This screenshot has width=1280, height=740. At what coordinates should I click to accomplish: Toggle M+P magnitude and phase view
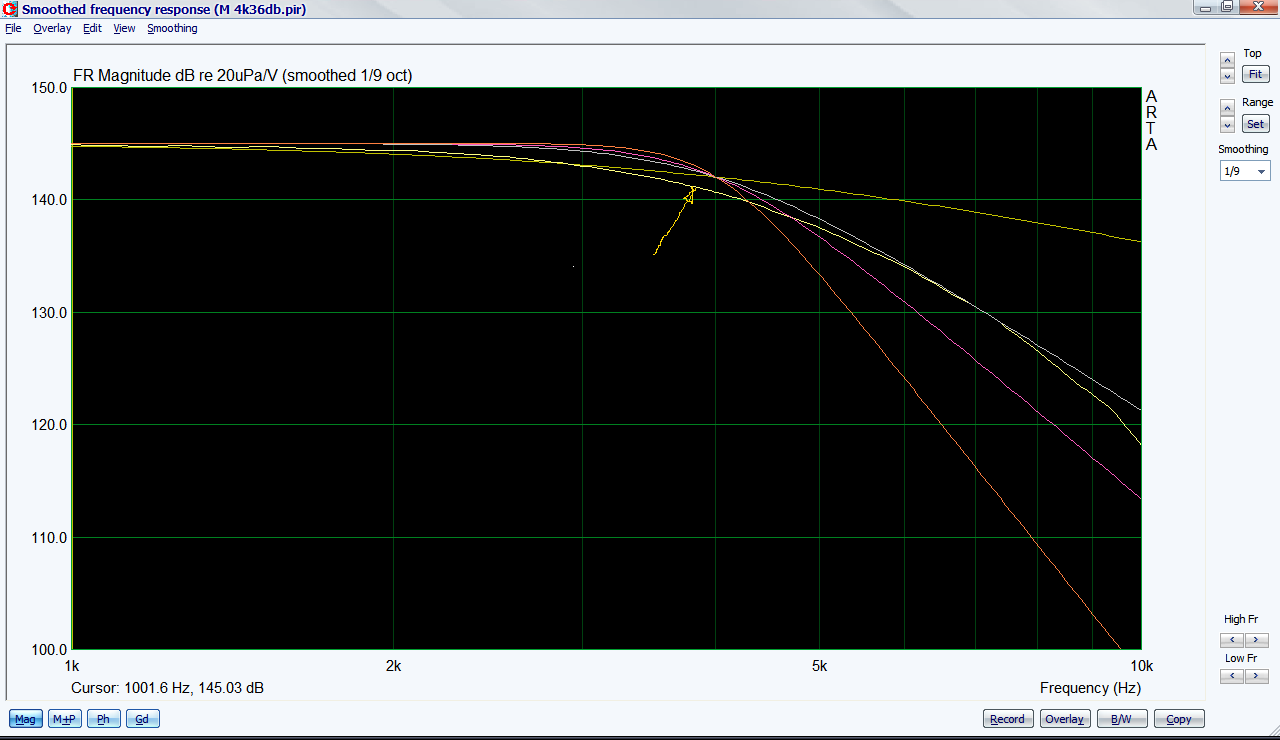click(65, 719)
